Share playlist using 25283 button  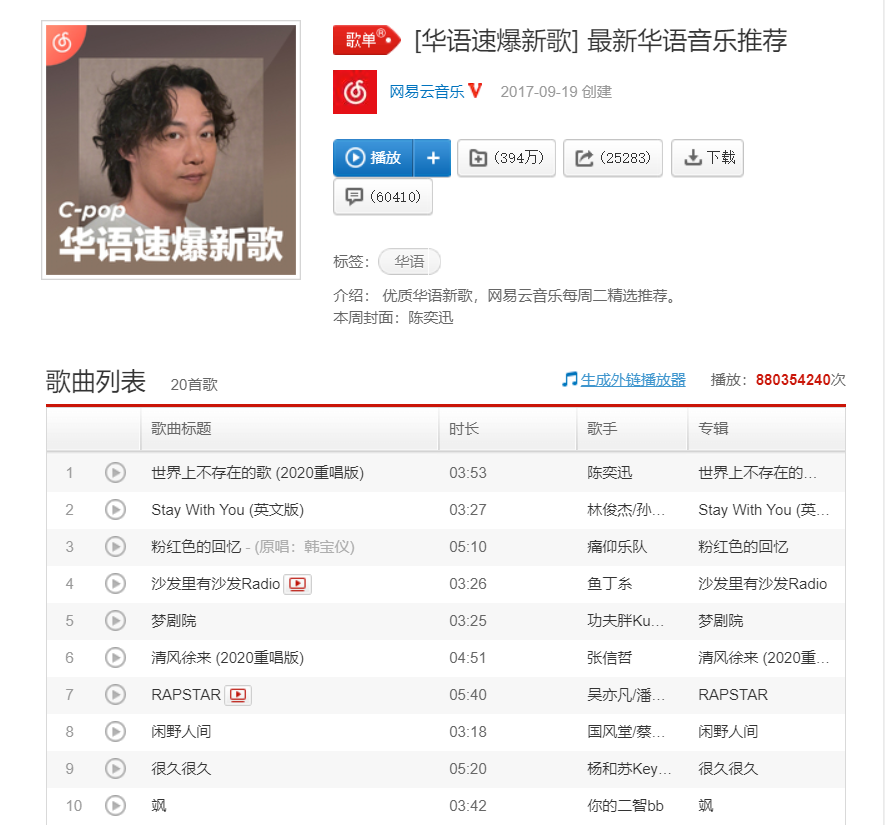tap(613, 158)
